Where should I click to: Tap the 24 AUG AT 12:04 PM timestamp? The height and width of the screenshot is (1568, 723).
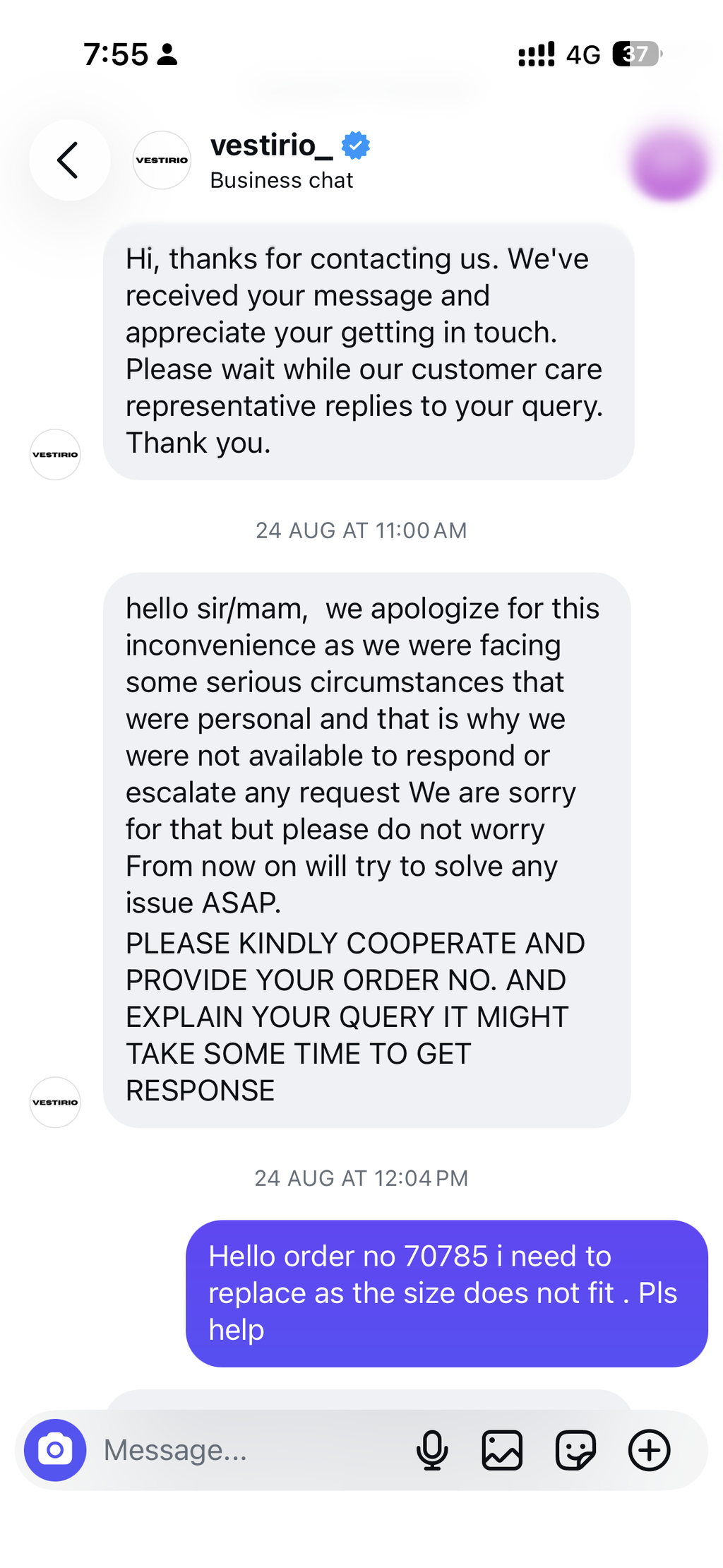tap(361, 1178)
